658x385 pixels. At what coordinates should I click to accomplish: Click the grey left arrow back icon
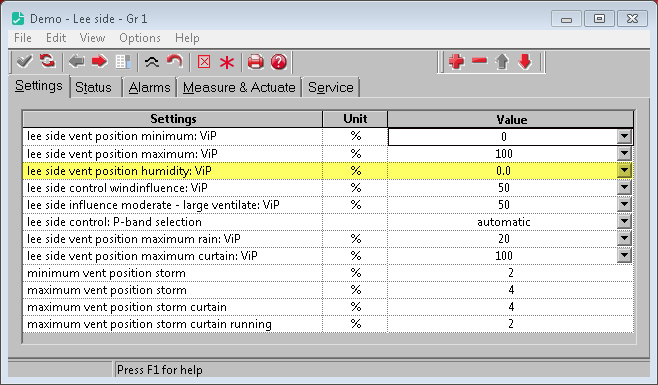76,62
